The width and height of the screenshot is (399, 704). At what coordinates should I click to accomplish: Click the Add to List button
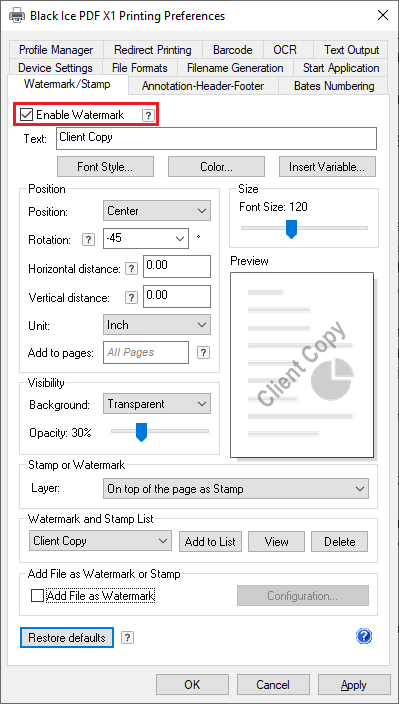coord(210,541)
